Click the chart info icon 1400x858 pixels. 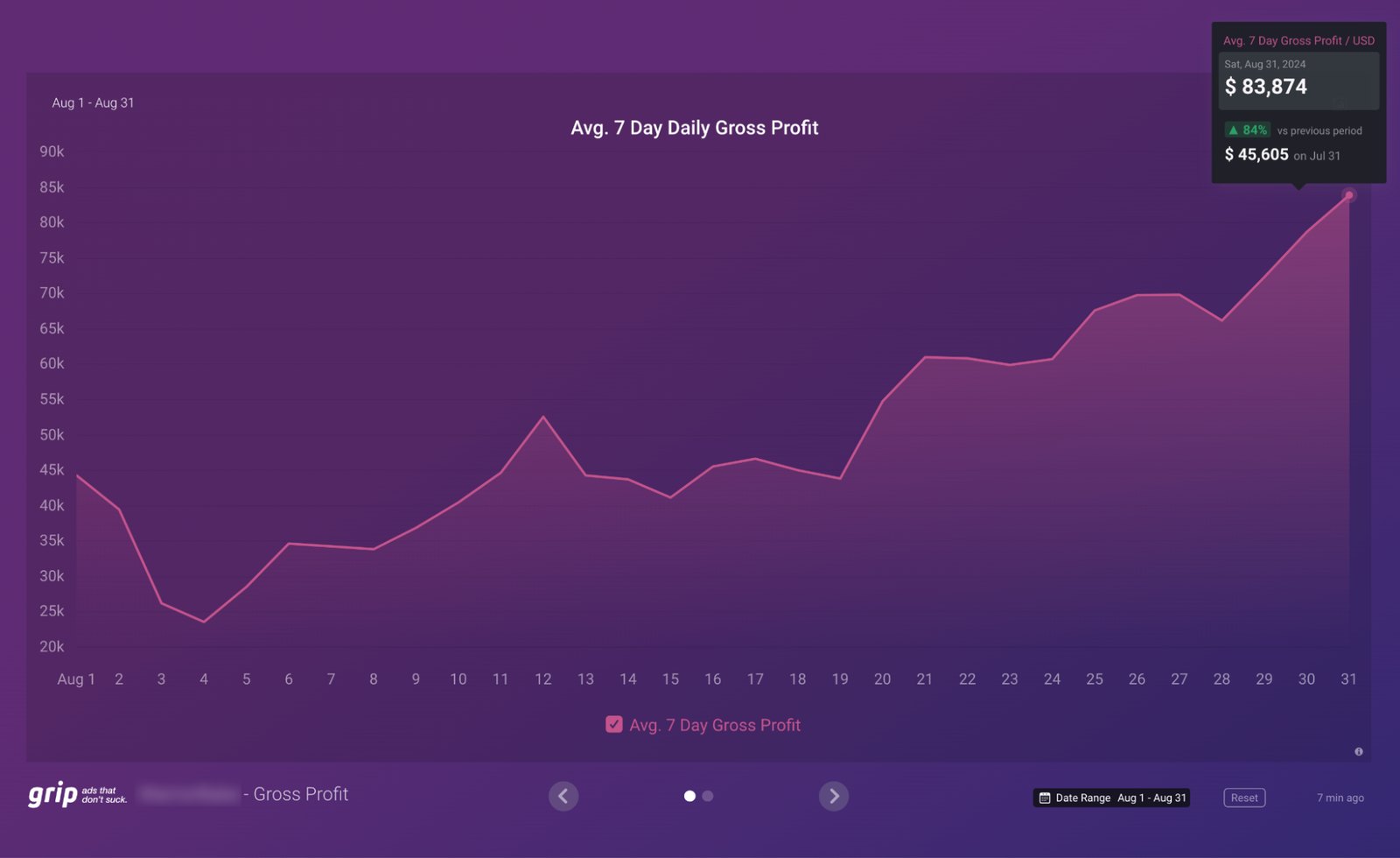pyautogui.click(x=1359, y=751)
